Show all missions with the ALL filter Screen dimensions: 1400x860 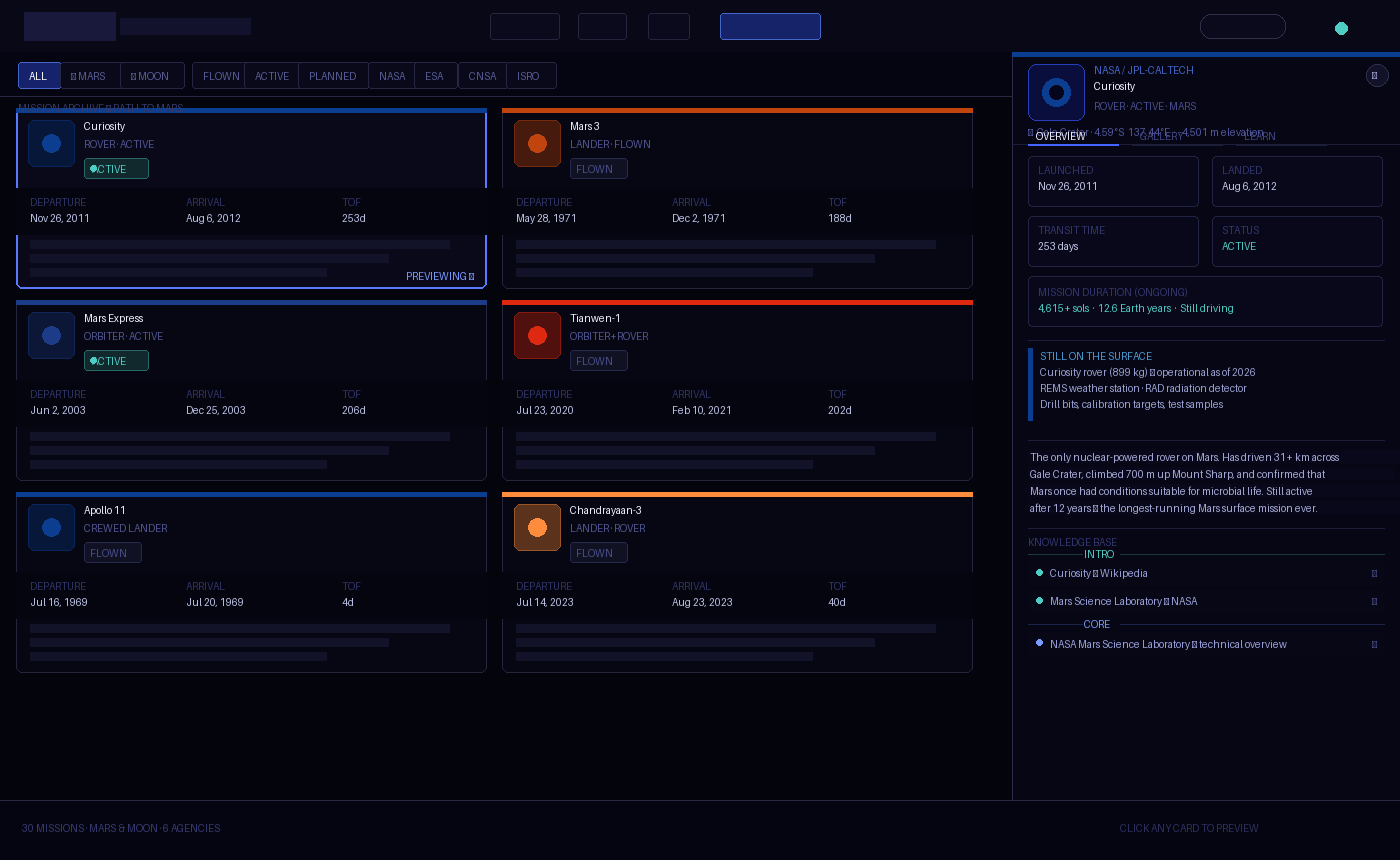[38, 76]
